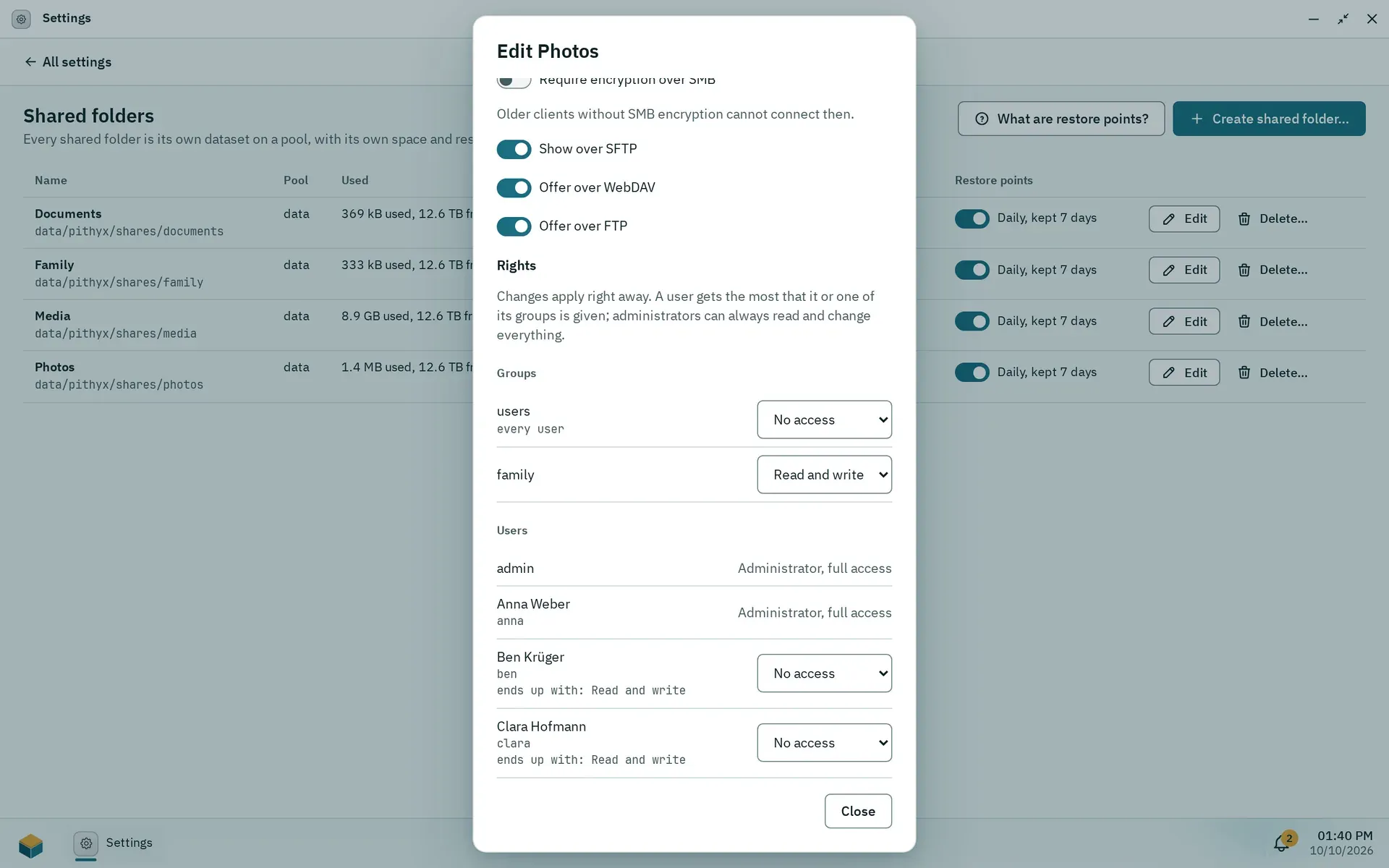Click the Settings gear icon in title bar
Viewport: 1389px width, 868px height.
pyautogui.click(x=21, y=19)
